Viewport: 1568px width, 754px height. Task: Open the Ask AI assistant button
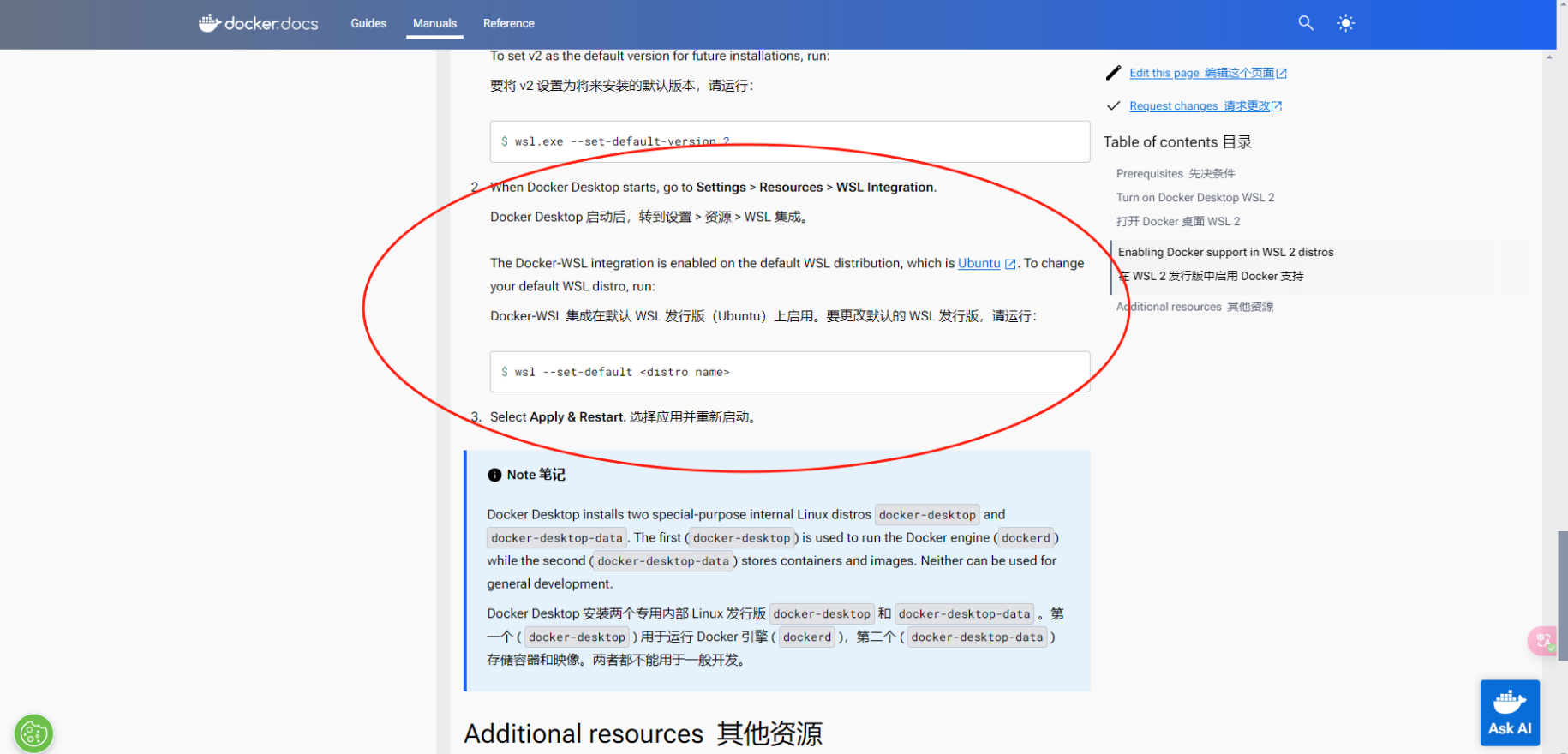pos(1510,713)
